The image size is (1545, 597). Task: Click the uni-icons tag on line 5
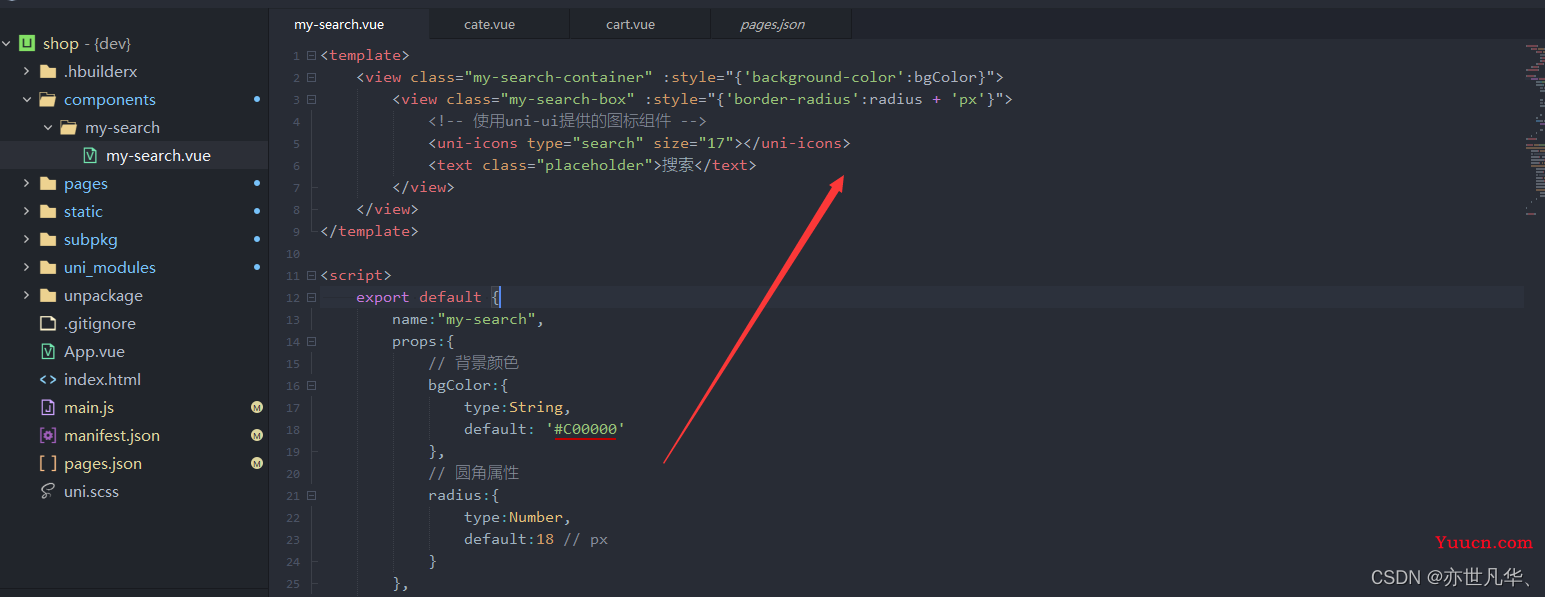tap(639, 143)
